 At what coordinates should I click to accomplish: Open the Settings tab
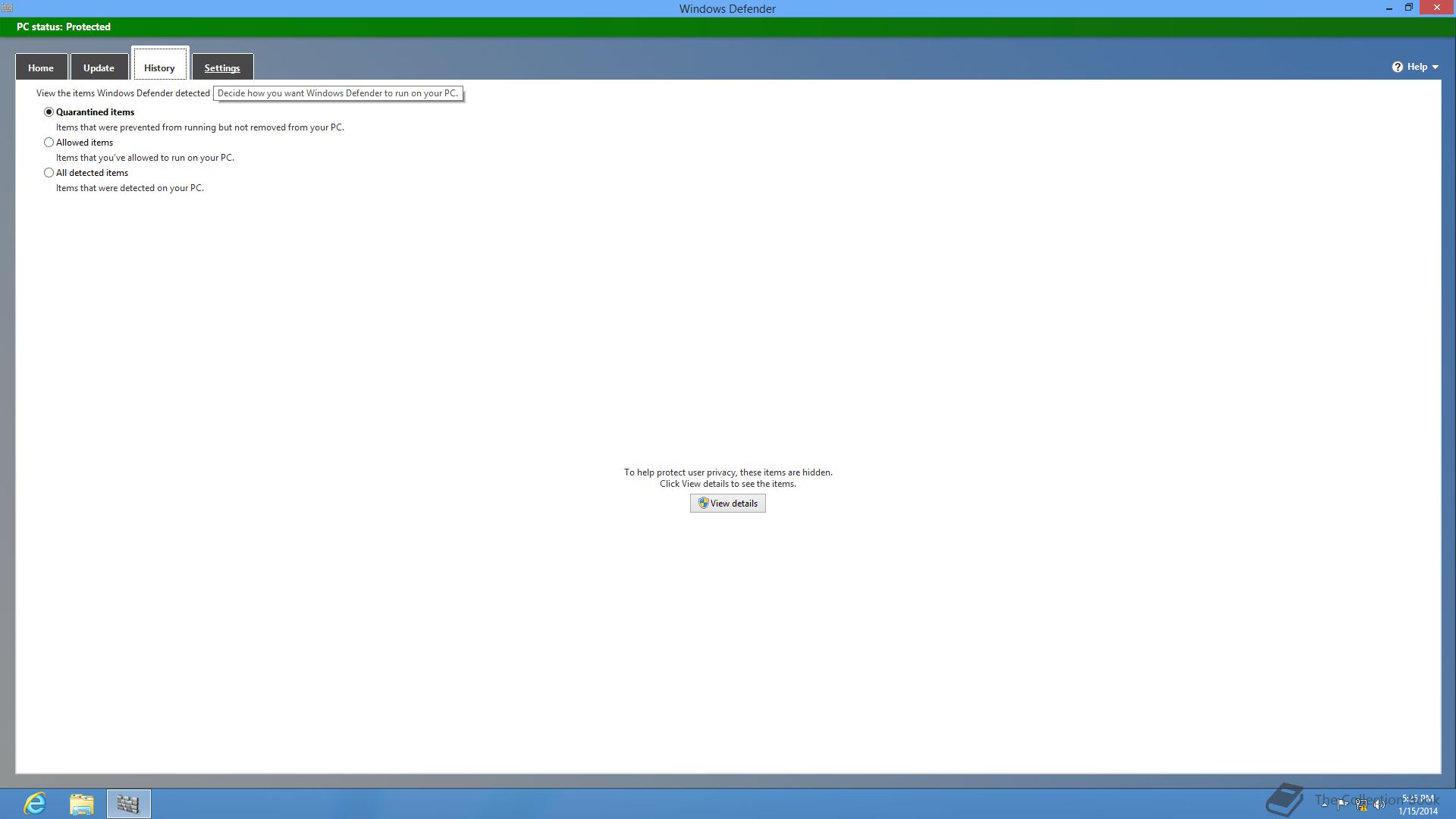pyautogui.click(x=222, y=67)
